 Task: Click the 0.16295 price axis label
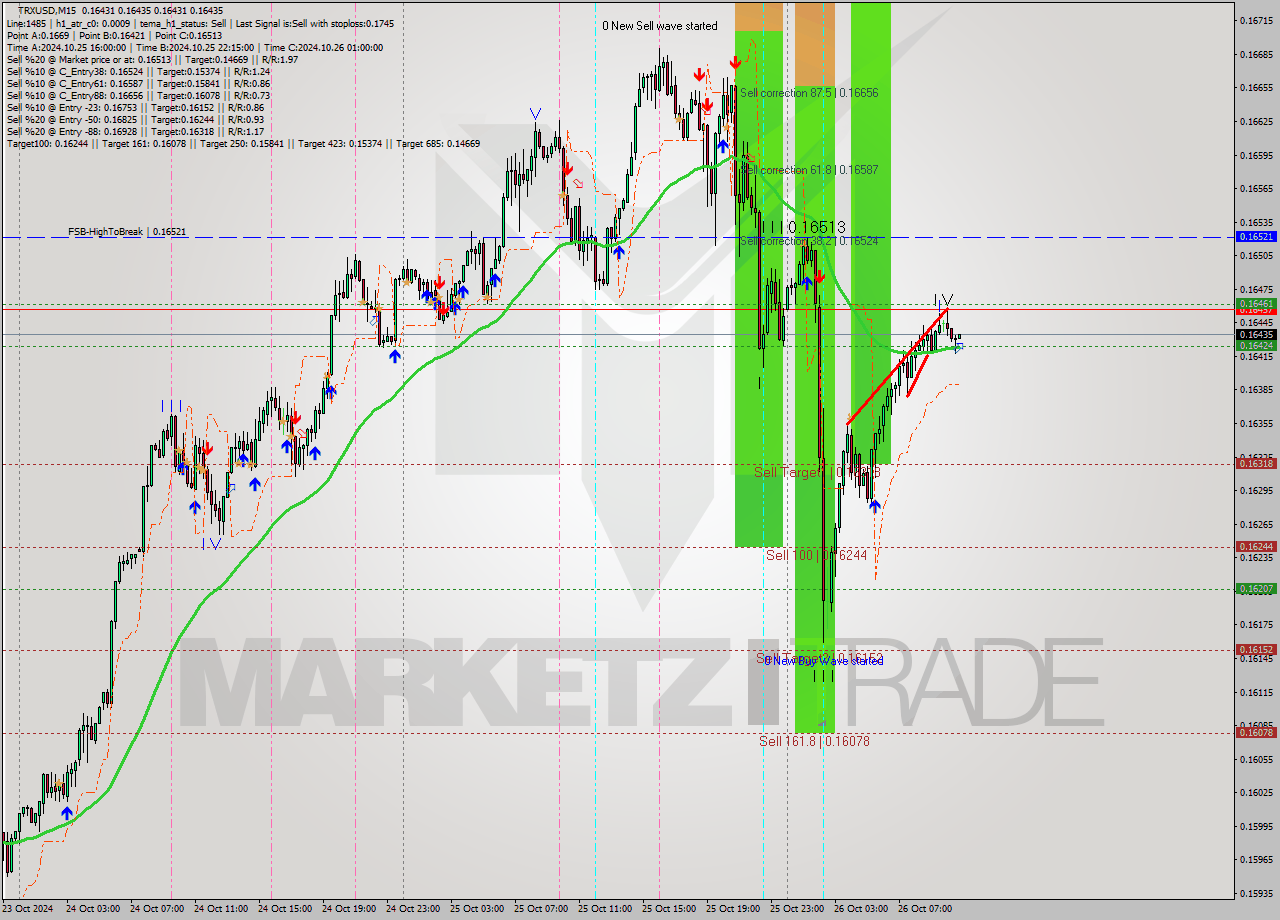tap(1256, 491)
